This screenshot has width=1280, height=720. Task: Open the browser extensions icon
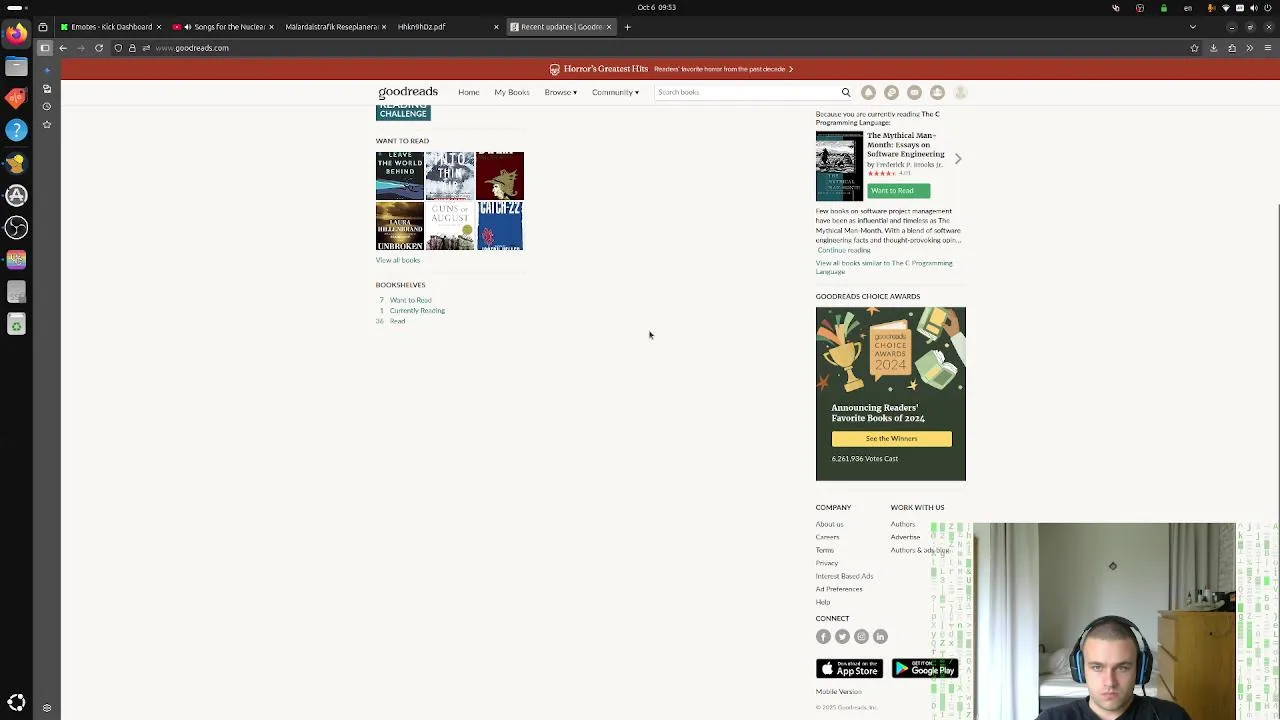tap(1232, 48)
